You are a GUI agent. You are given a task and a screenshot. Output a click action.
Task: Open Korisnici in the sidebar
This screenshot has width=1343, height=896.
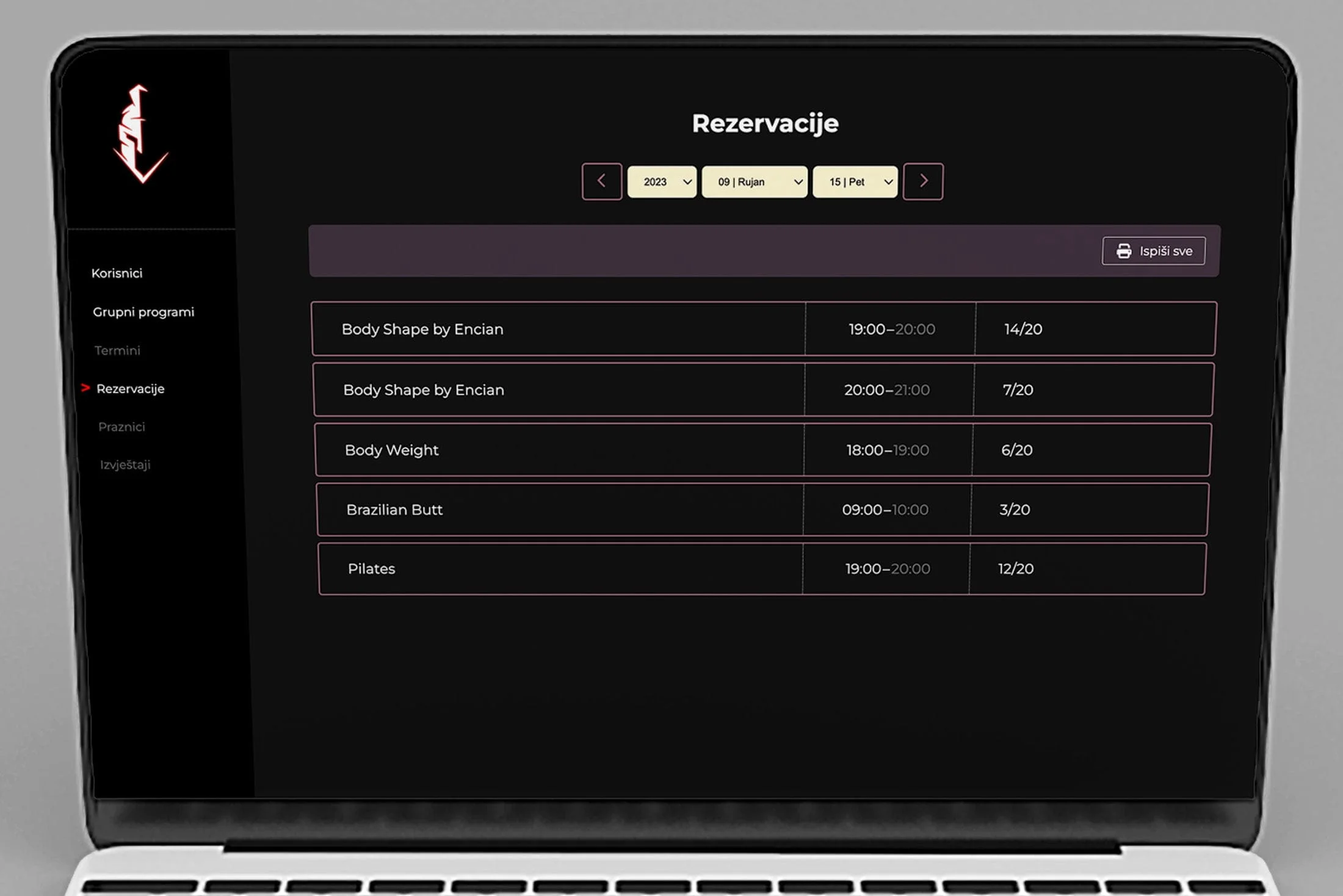click(117, 273)
